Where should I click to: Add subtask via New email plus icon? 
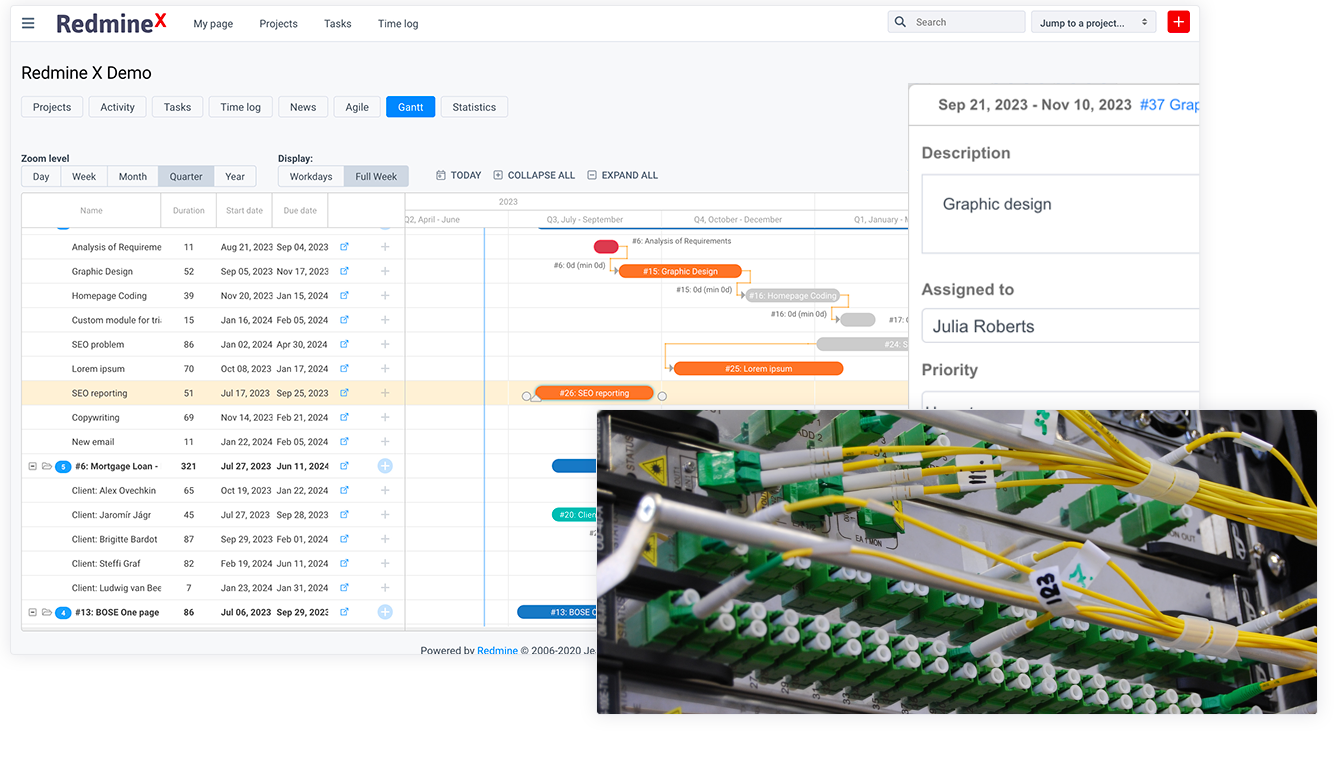coord(385,442)
